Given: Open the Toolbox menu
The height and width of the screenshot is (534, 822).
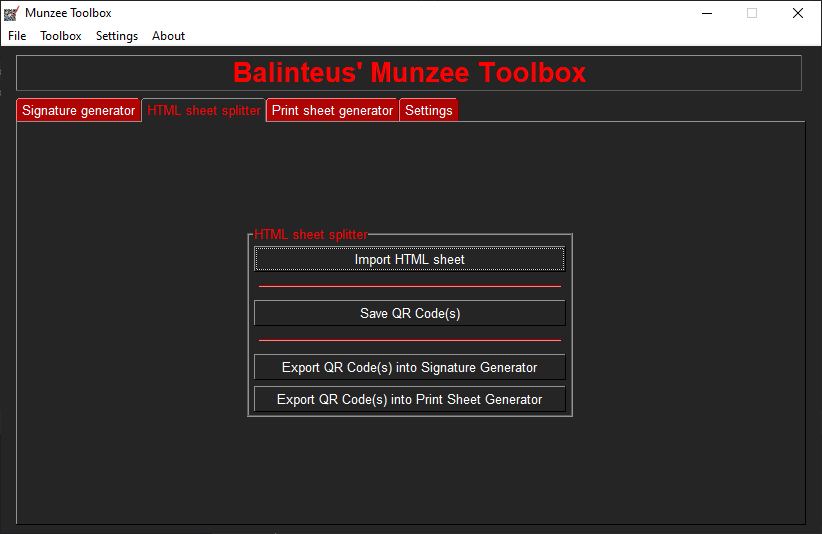Looking at the screenshot, I should coord(61,36).
